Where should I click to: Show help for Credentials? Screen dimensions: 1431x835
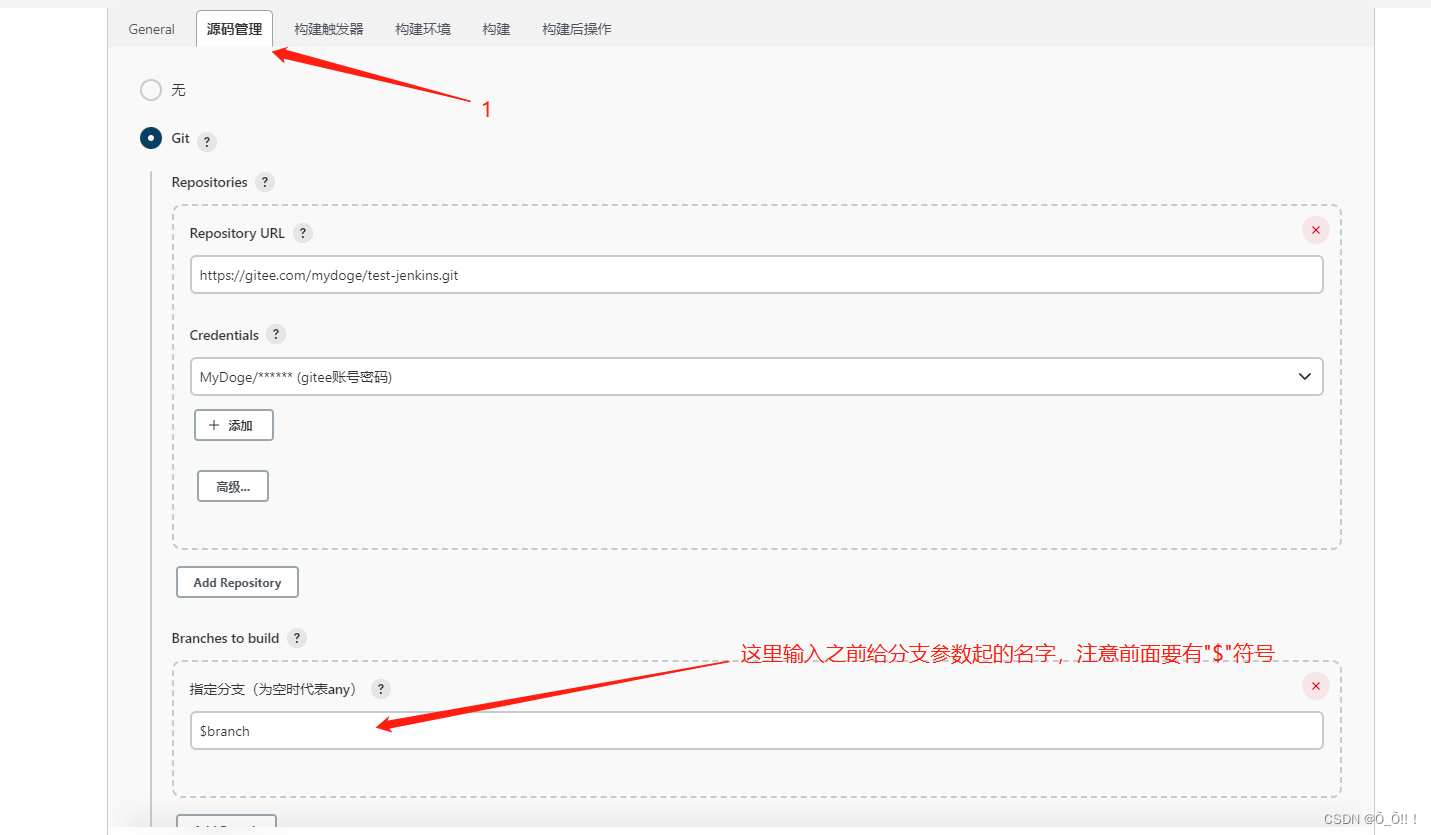click(x=277, y=334)
